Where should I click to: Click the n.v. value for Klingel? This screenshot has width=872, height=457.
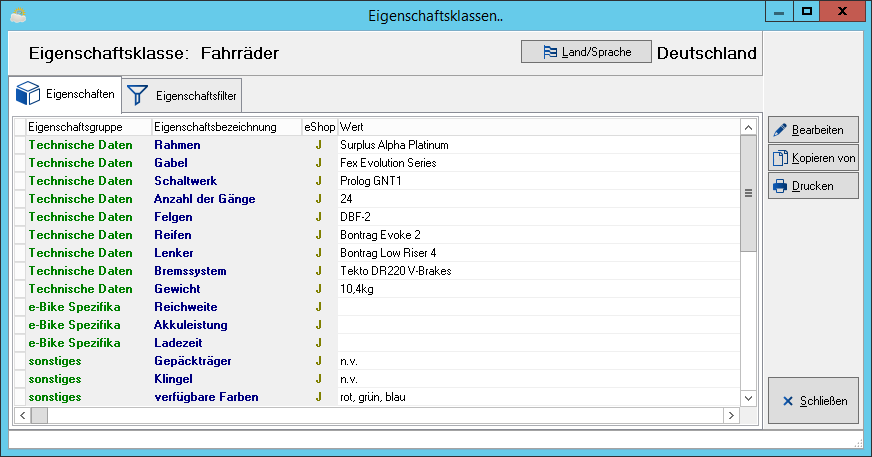[x=349, y=379]
